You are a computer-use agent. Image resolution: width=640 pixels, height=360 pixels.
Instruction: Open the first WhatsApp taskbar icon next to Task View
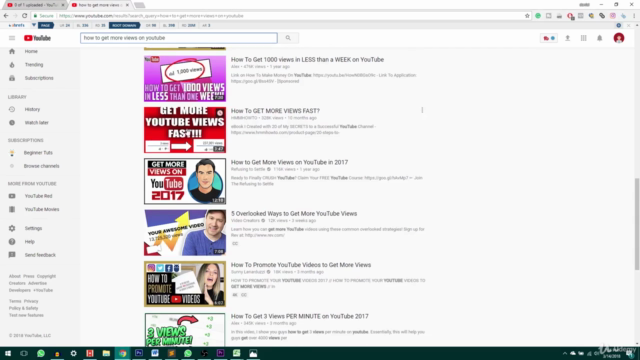(x=40, y=353)
